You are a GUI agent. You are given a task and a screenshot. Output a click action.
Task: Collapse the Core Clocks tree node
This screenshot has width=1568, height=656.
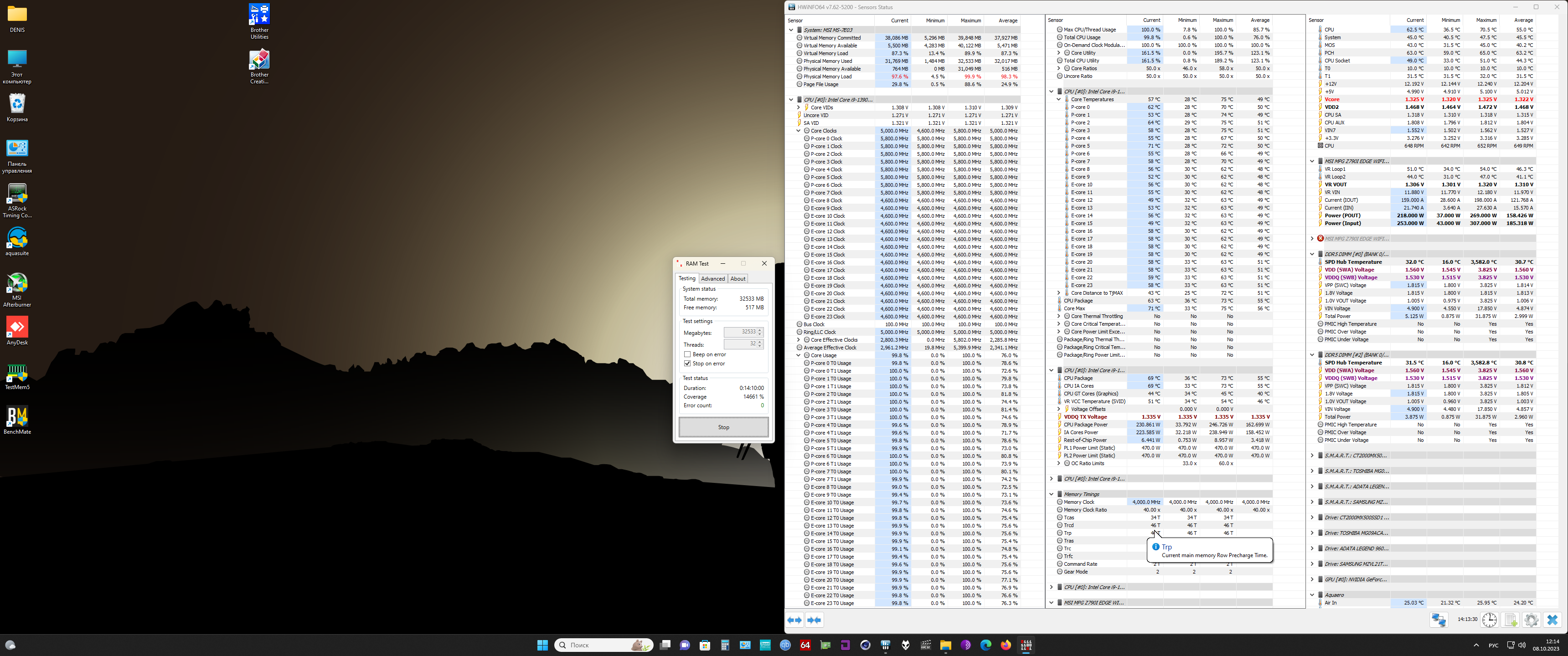point(799,131)
